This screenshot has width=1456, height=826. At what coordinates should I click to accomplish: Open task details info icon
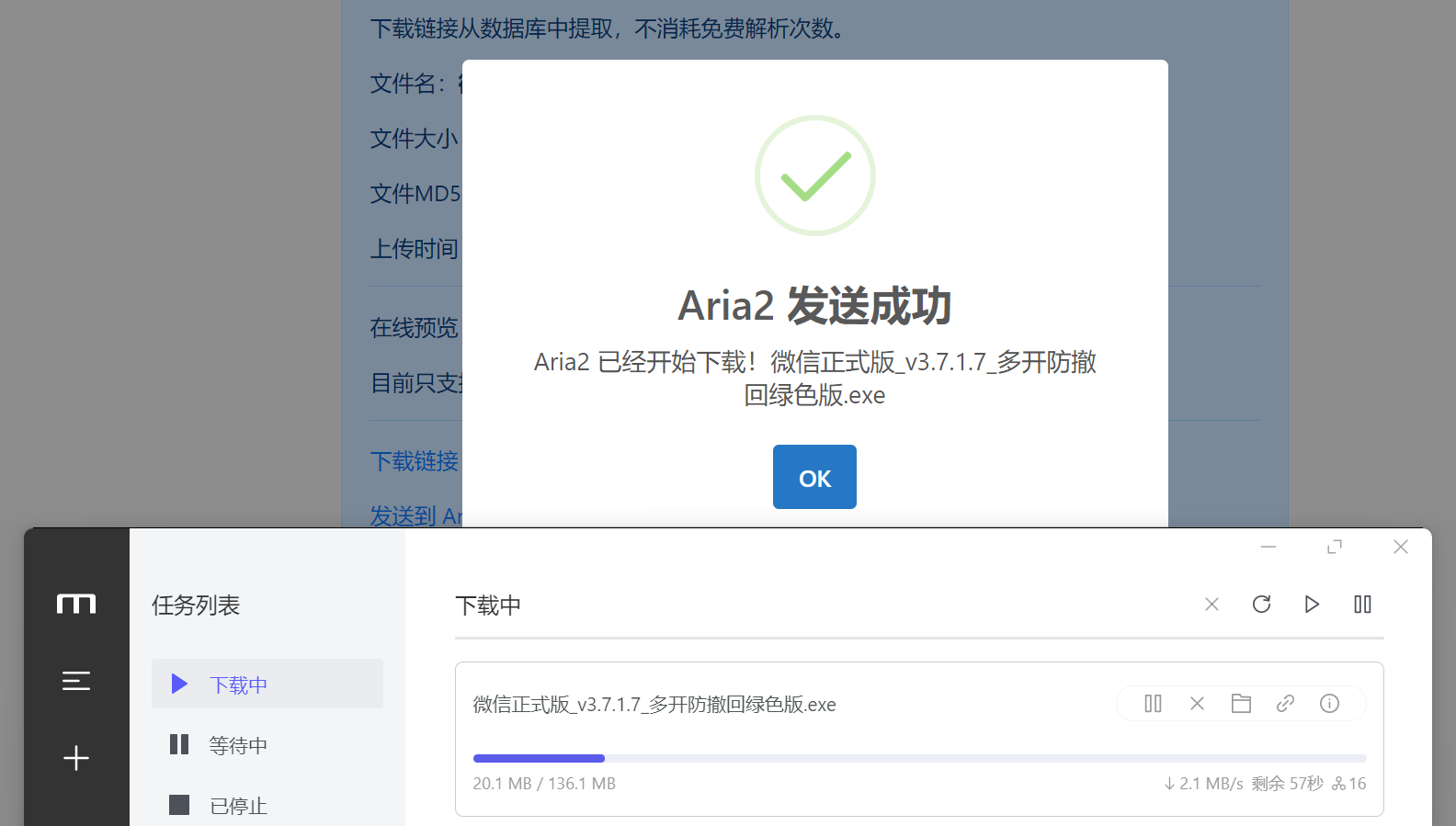click(x=1329, y=704)
